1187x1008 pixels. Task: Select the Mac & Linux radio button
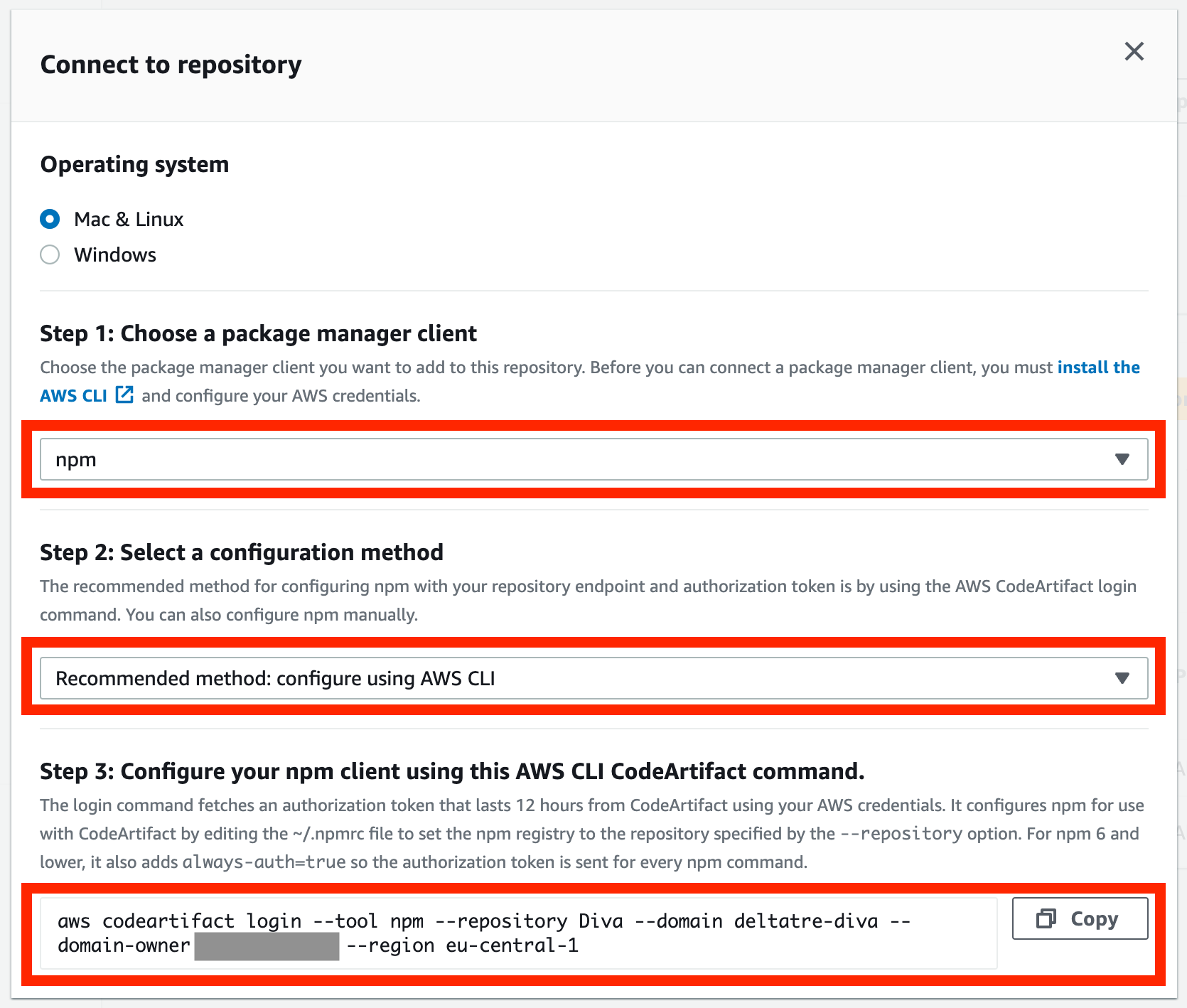50,219
